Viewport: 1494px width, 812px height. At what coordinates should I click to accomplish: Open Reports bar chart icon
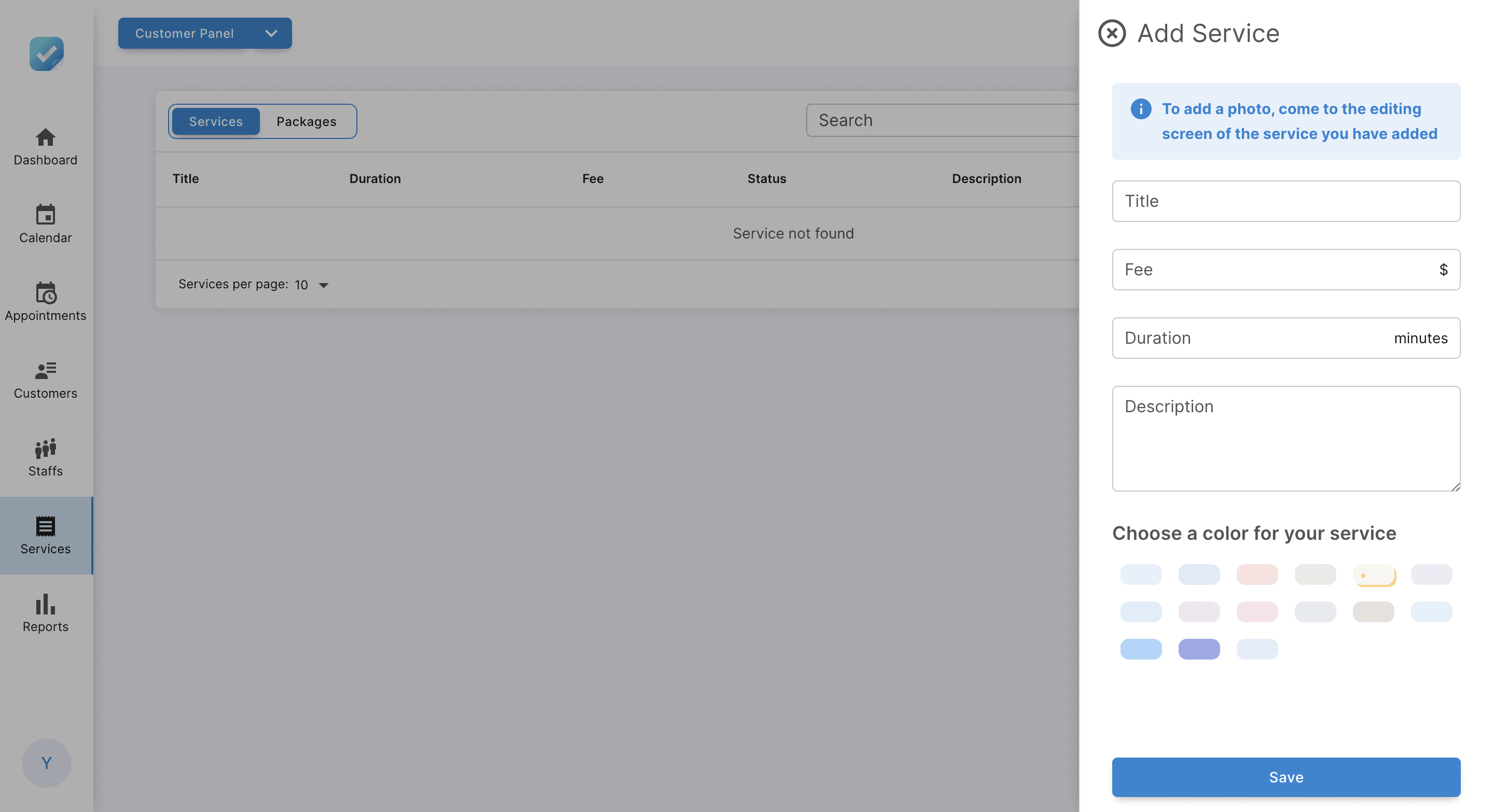[x=45, y=605]
